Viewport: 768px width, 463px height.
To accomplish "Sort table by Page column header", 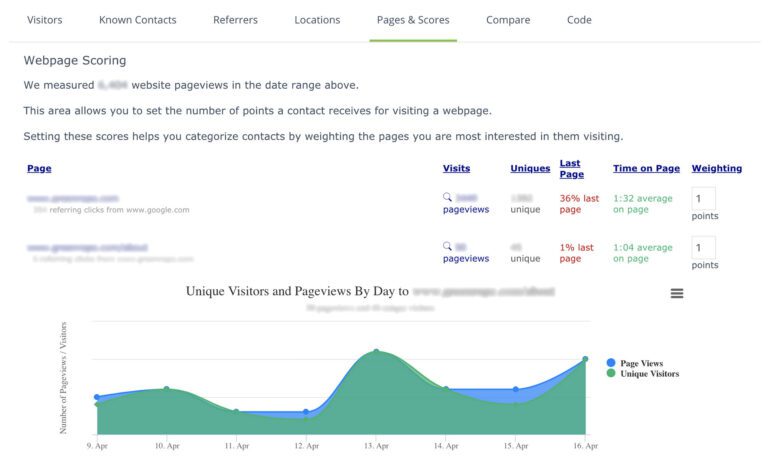I will pos(39,169).
